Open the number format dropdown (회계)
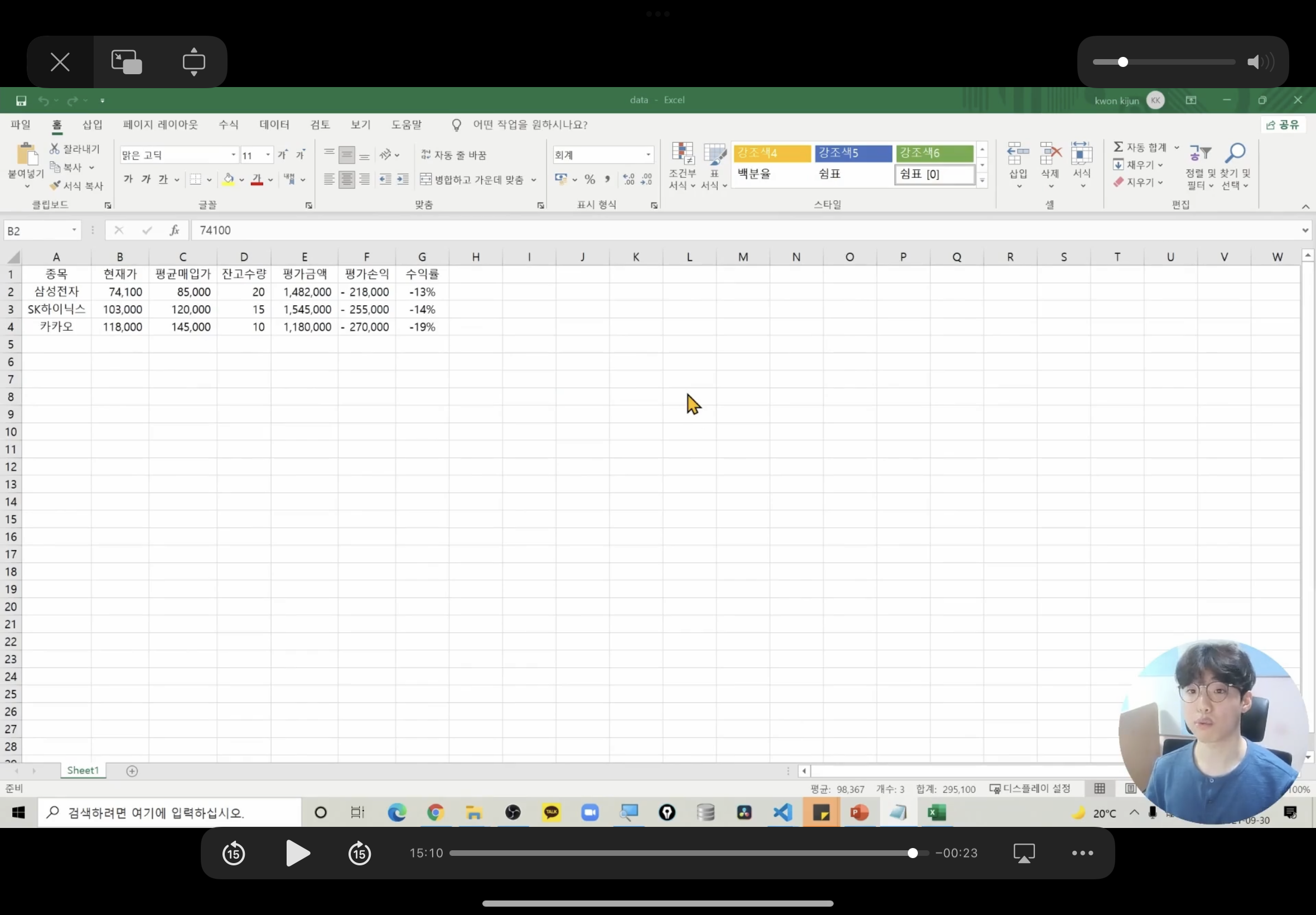This screenshot has width=1316, height=915. [x=648, y=155]
